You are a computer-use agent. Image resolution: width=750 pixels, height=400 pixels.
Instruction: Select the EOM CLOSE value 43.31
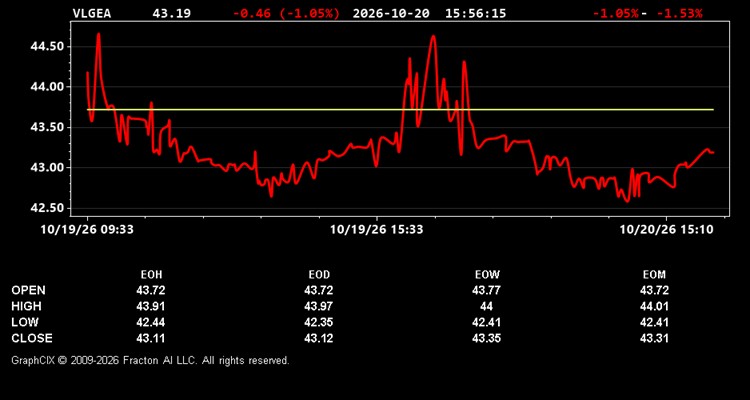(654, 338)
